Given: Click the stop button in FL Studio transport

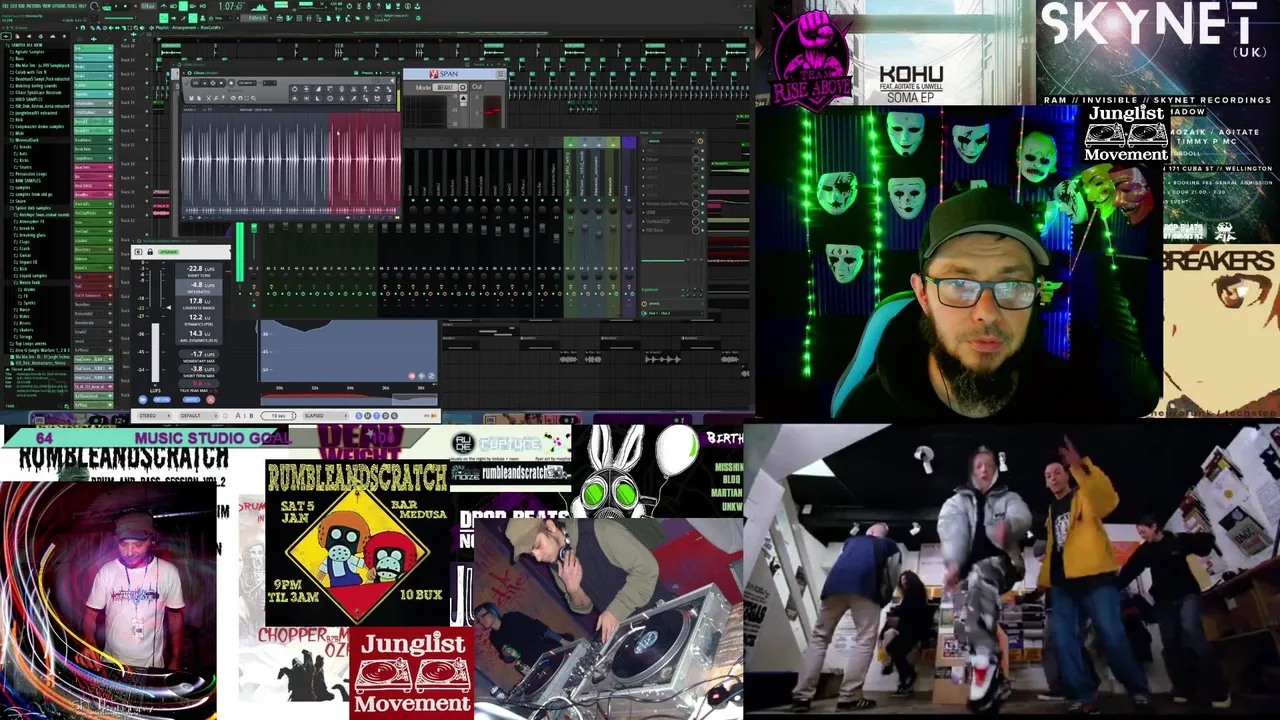Looking at the screenshot, I should (125, 6).
